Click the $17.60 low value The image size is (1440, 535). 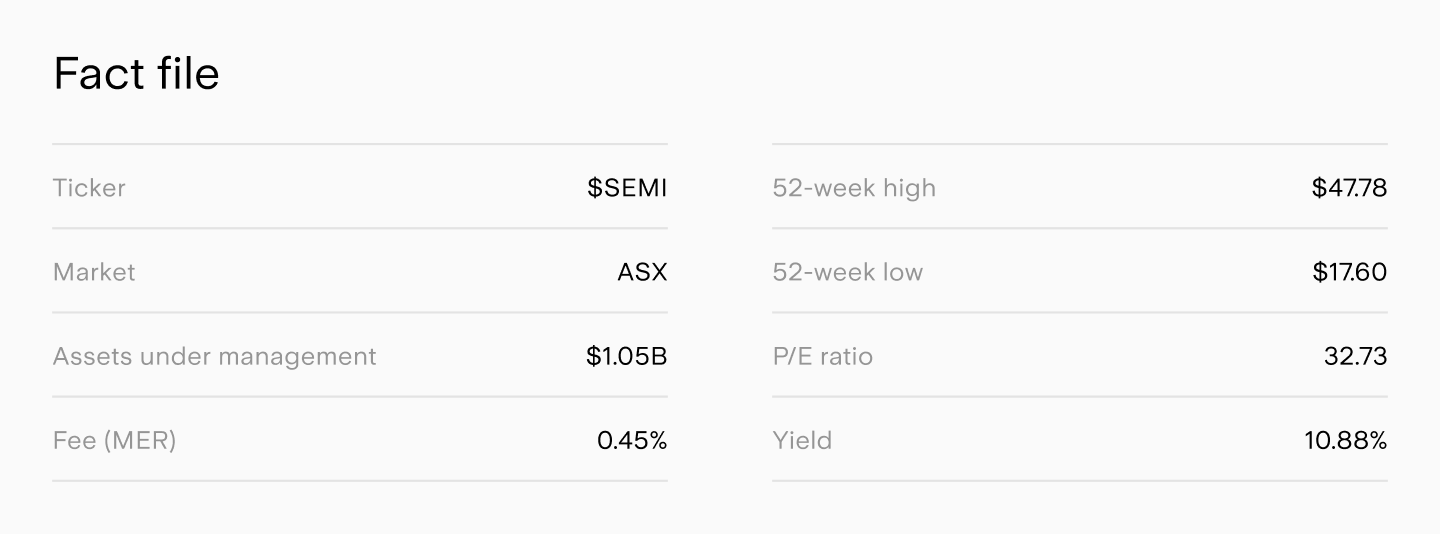click(1350, 272)
